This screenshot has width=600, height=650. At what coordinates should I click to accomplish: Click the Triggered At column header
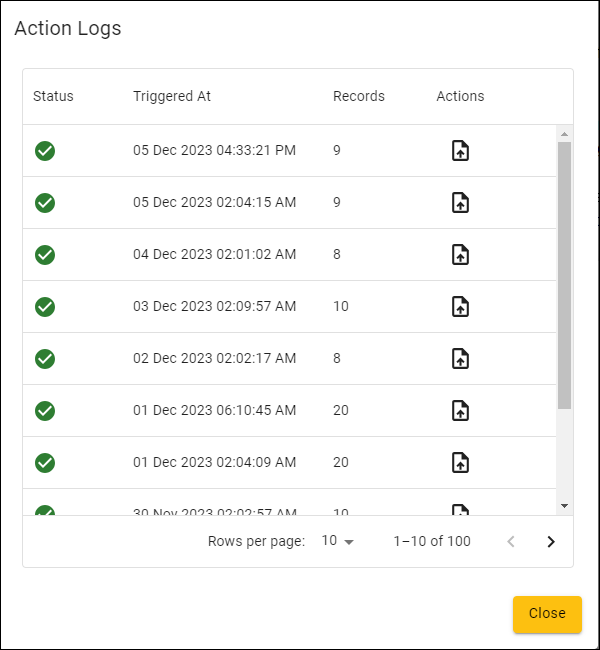[x=172, y=96]
